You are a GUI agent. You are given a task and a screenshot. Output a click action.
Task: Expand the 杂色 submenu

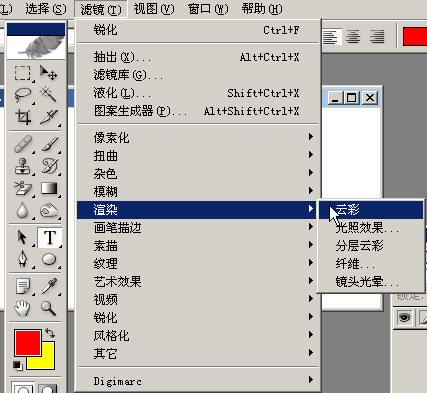pos(197,173)
